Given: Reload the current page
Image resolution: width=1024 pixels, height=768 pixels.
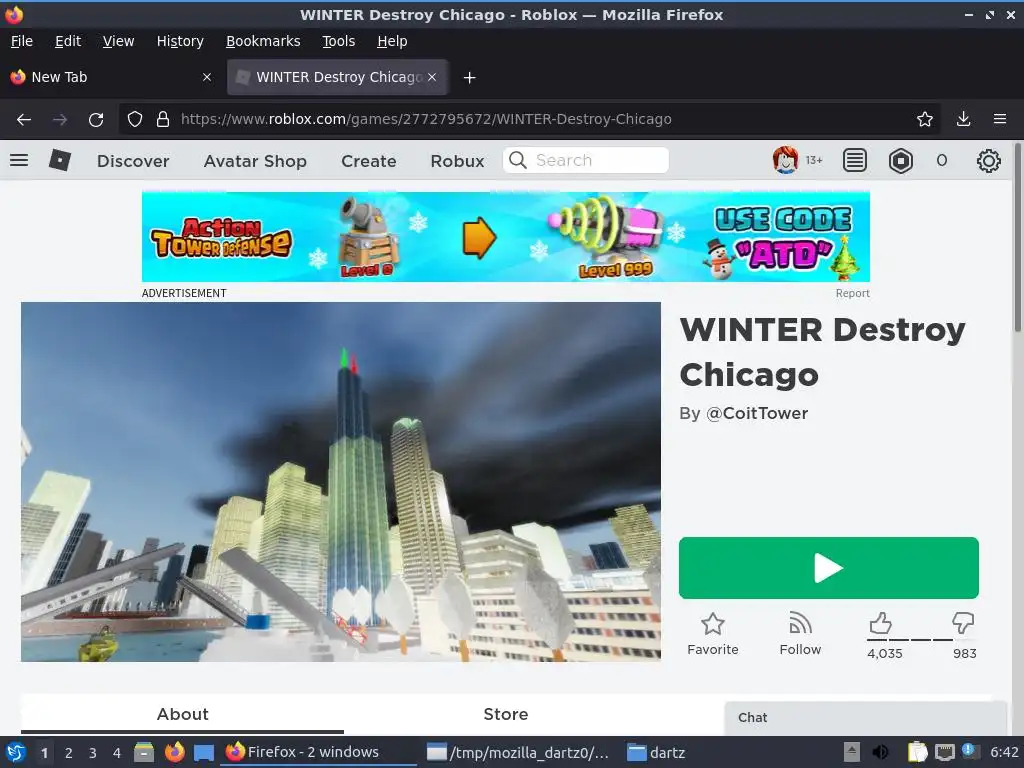Looking at the screenshot, I should (x=96, y=120).
